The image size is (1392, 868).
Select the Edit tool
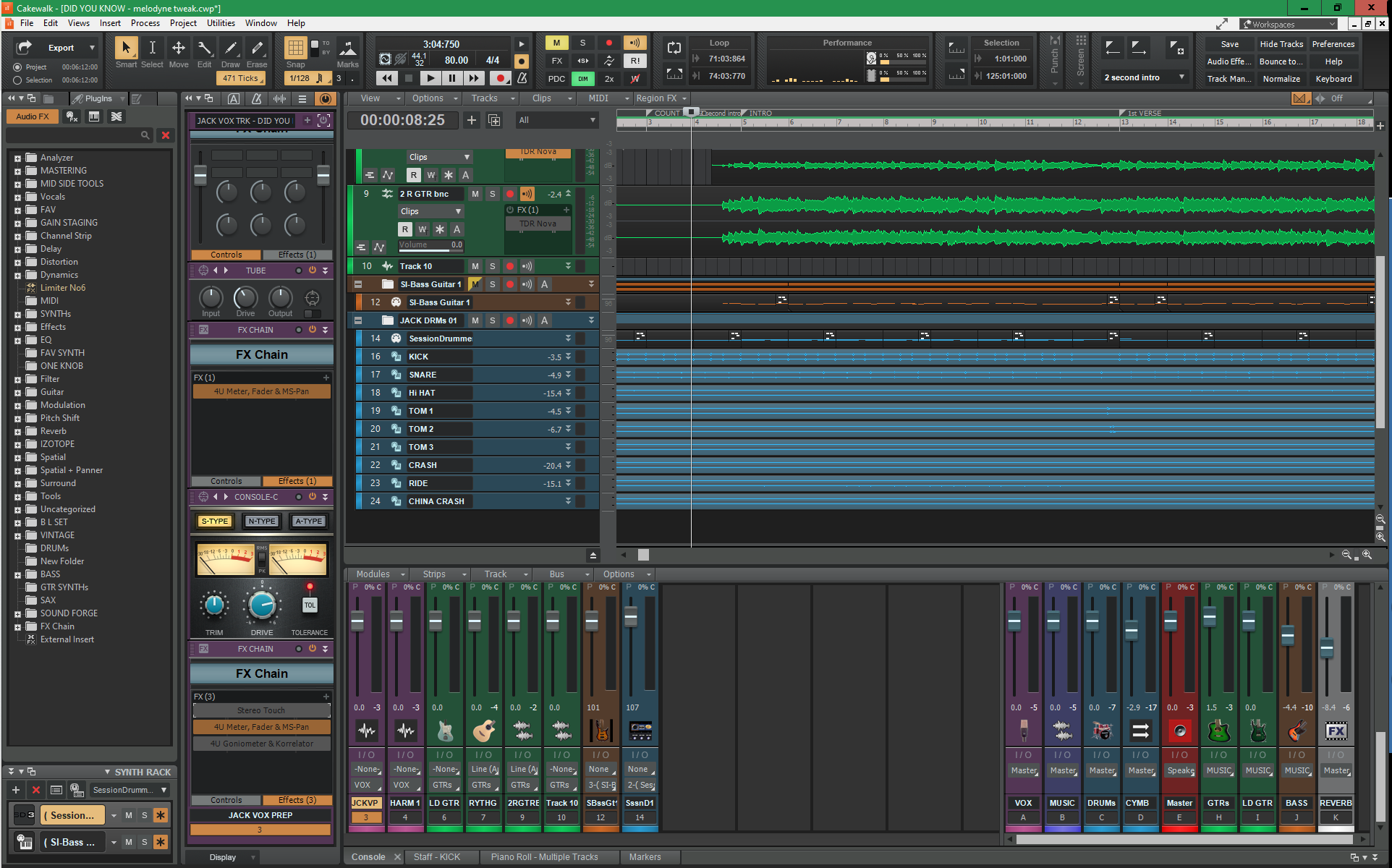click(204, 48)
